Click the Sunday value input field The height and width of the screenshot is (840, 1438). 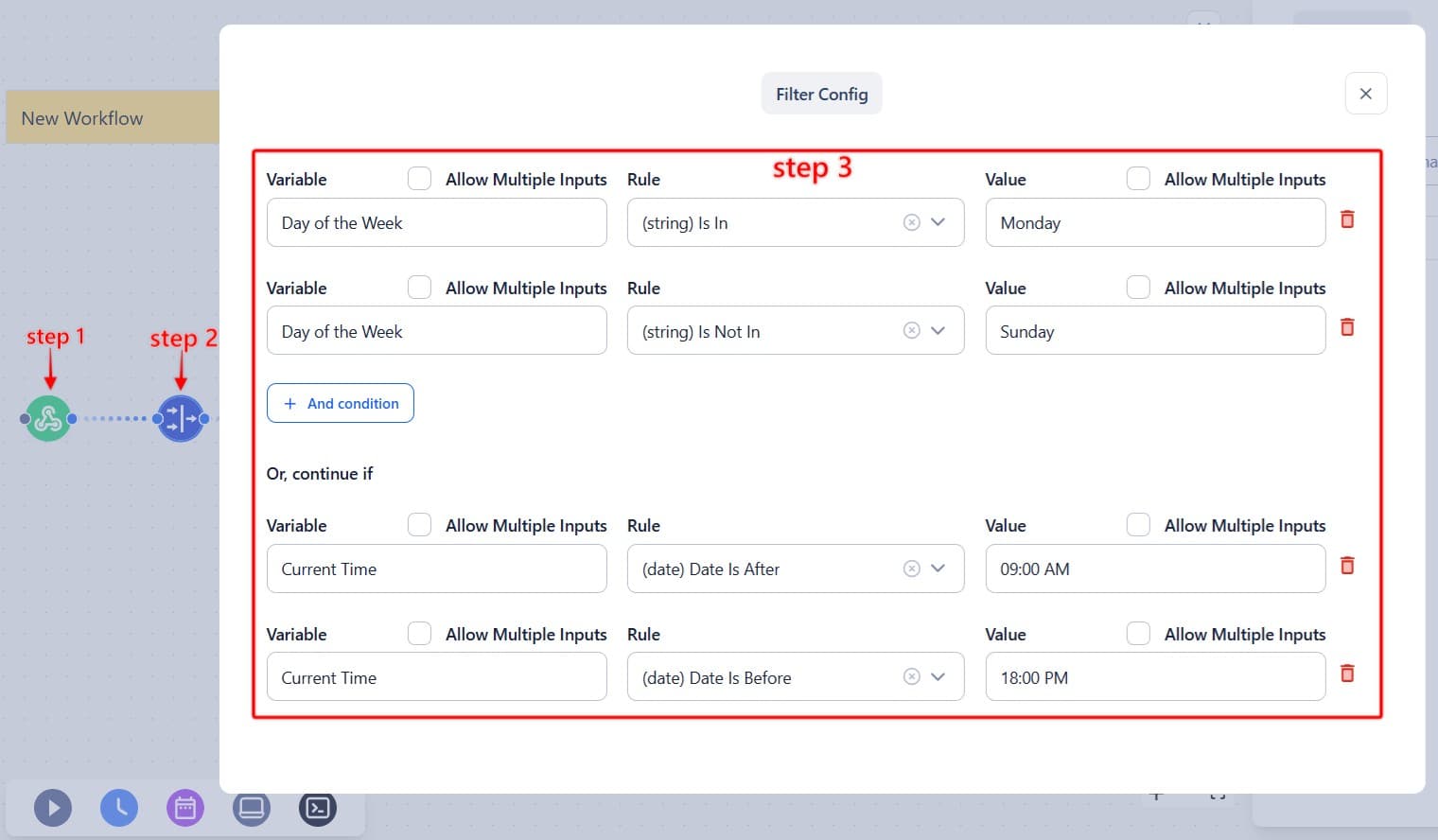[x=1154, y=330]
